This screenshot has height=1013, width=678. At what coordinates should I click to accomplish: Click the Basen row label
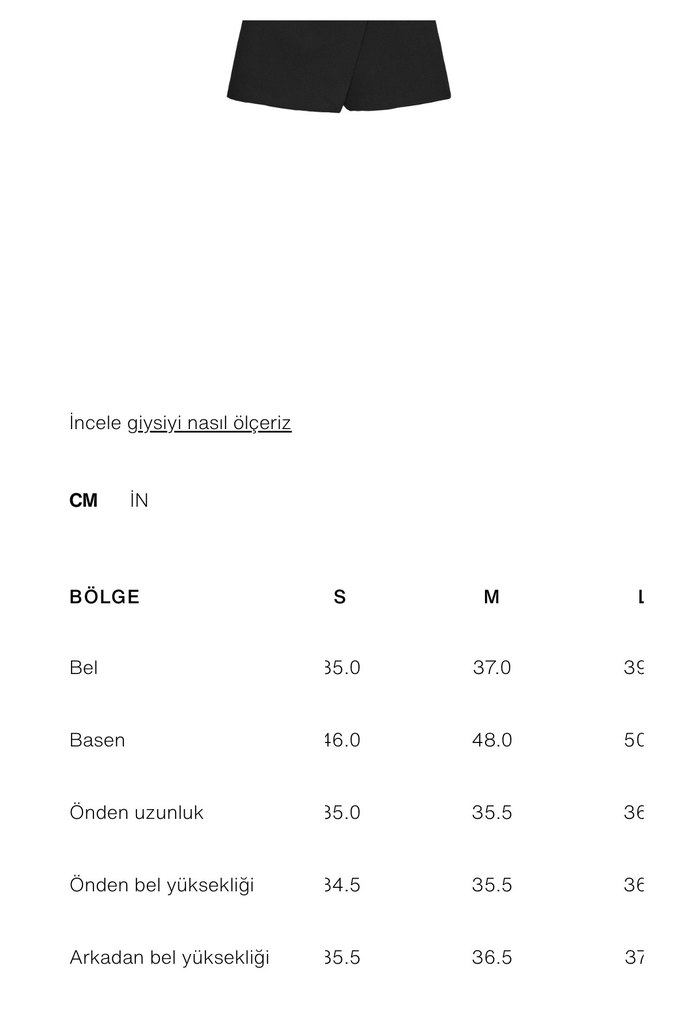click(x=97, y=741)
